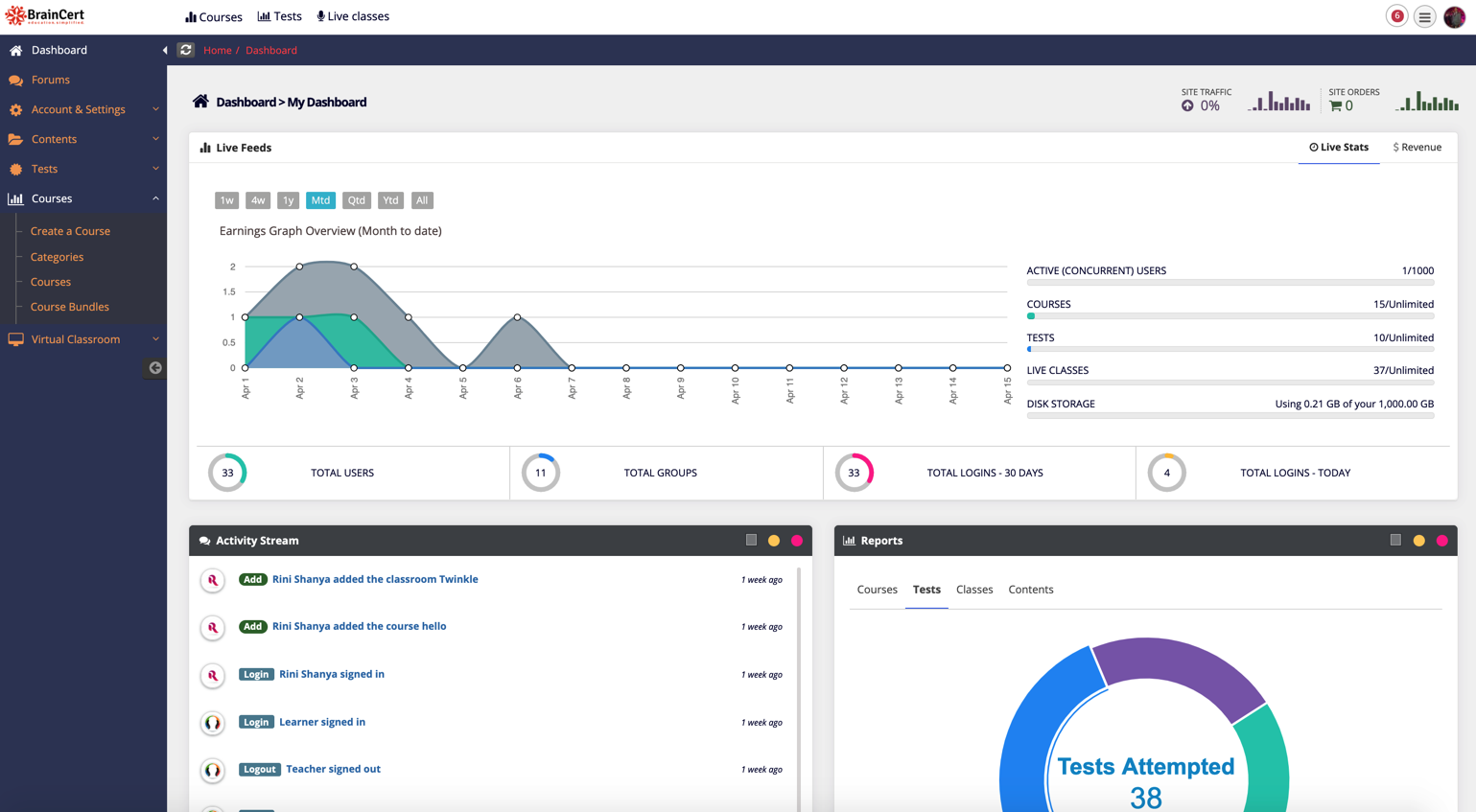1476x812 pixels.
Task: Open the notifications icon showing 6 alerts
Action: [x=1396, y=16]
